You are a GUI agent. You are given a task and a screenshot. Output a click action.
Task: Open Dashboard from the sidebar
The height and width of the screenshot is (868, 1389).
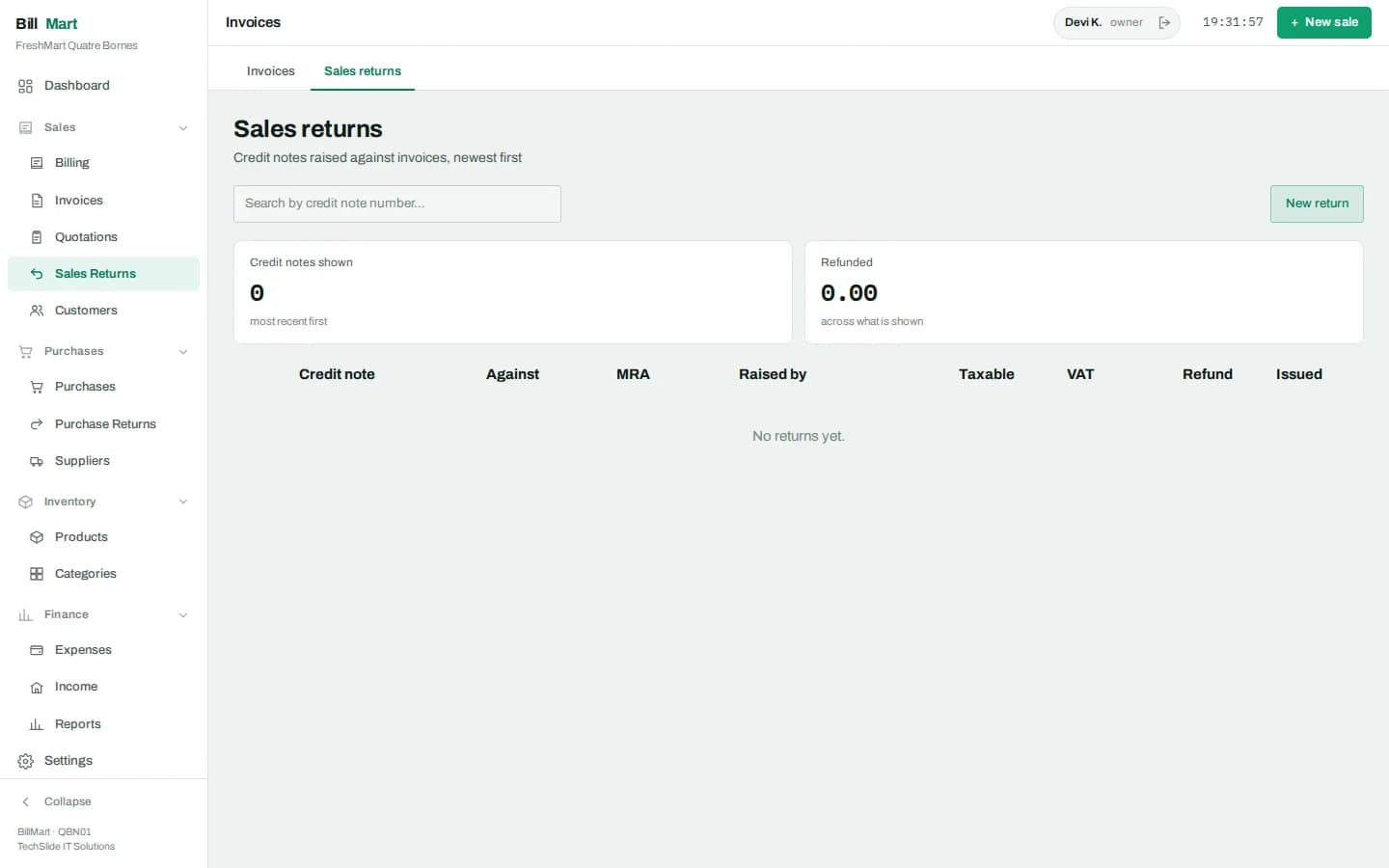click(103, 86)
